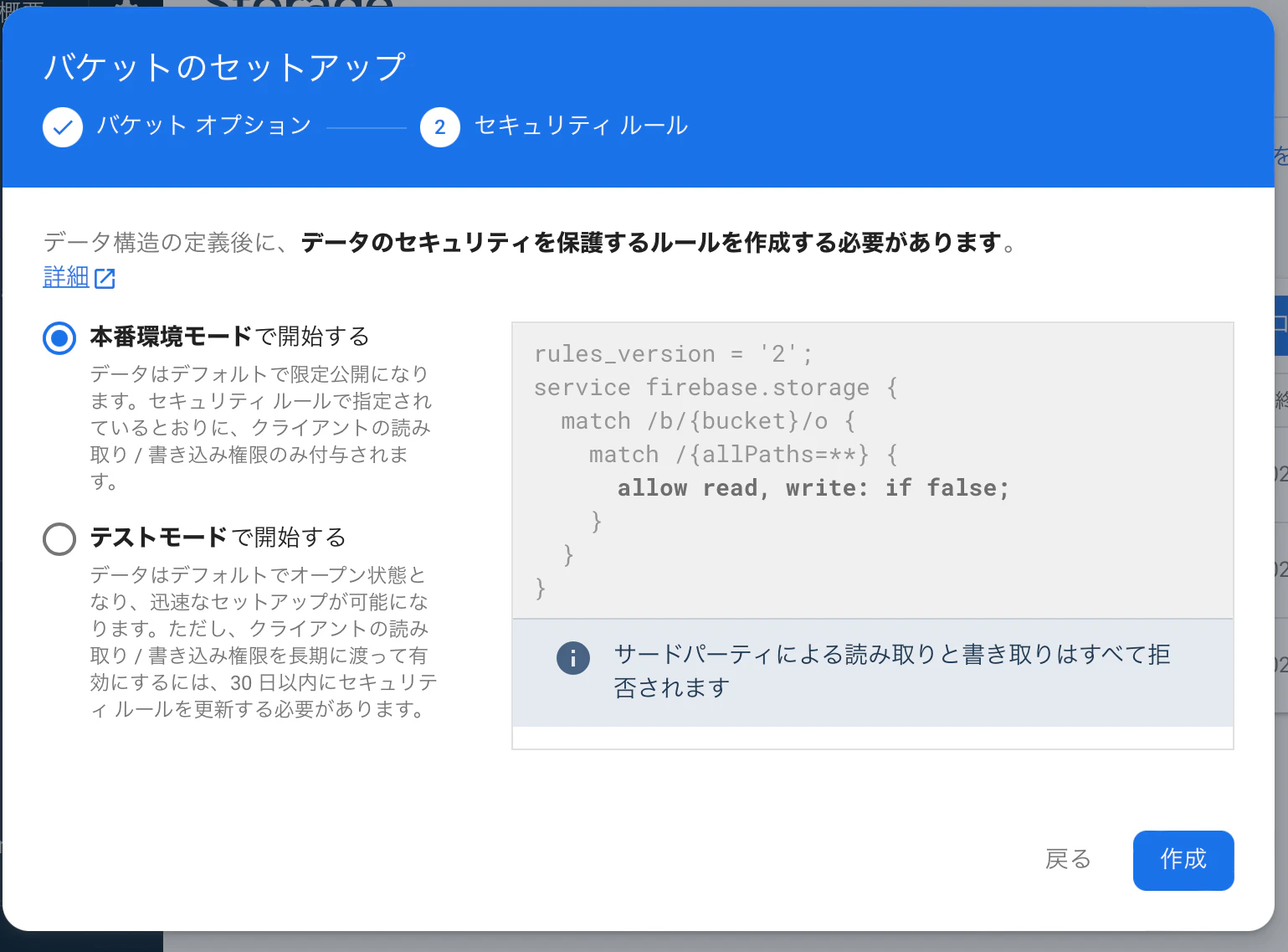Select the セキュリティ ルール step label

tap(581, 126)
